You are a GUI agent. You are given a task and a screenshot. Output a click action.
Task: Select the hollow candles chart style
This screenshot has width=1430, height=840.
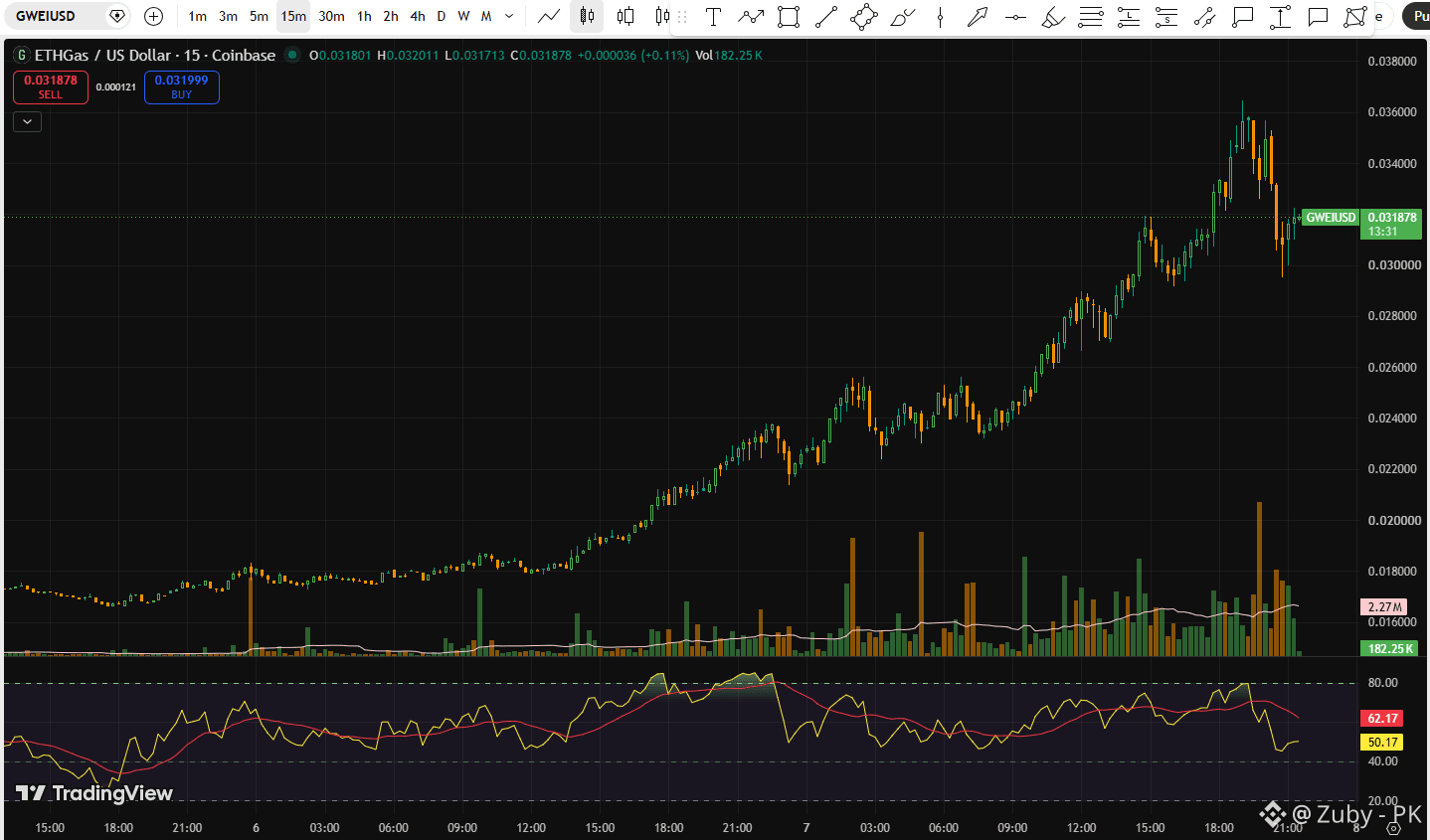tap(626, 16)
